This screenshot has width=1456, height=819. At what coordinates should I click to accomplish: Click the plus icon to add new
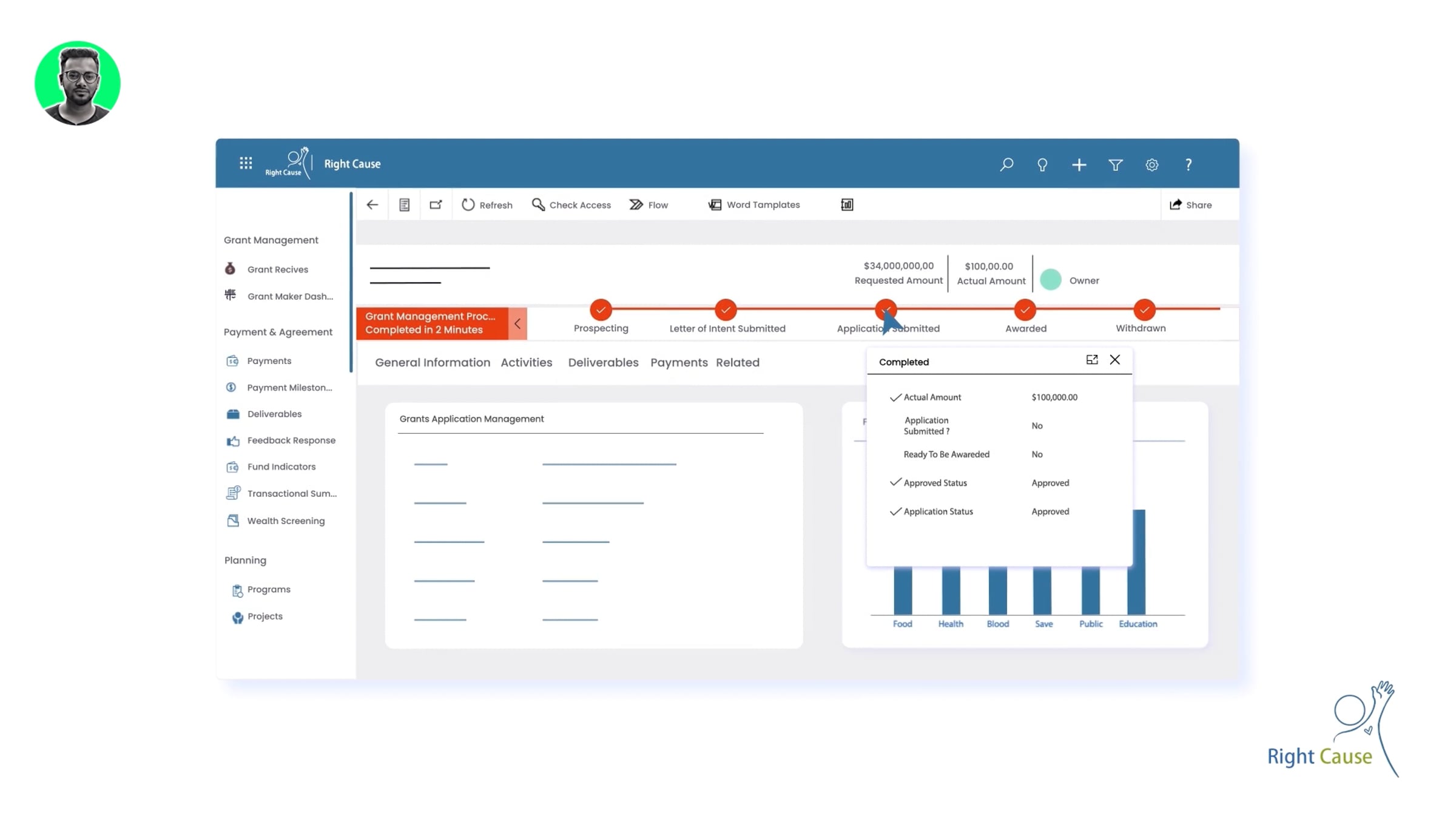click(1079, 164)
